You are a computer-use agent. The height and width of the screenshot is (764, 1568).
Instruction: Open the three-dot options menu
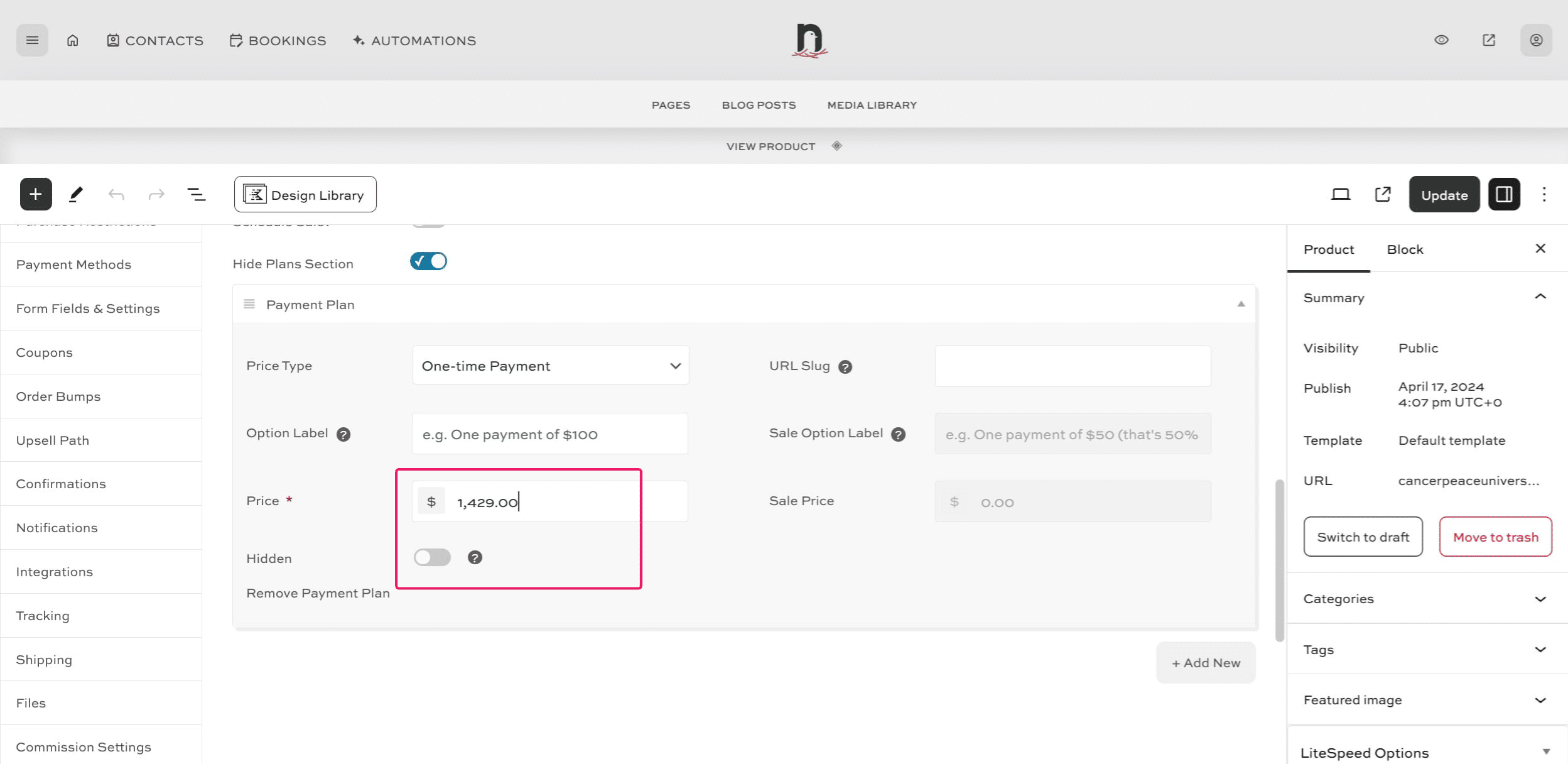click(x=1544, y=195)
